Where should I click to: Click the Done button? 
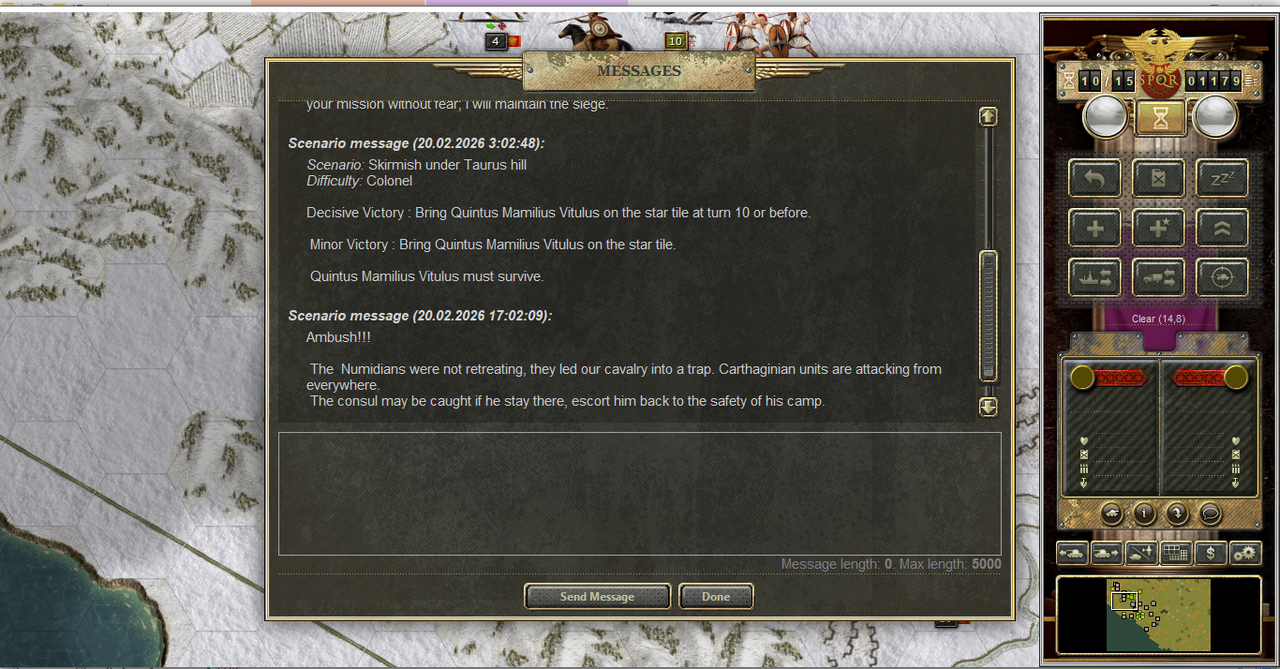(x=716, y=597)
